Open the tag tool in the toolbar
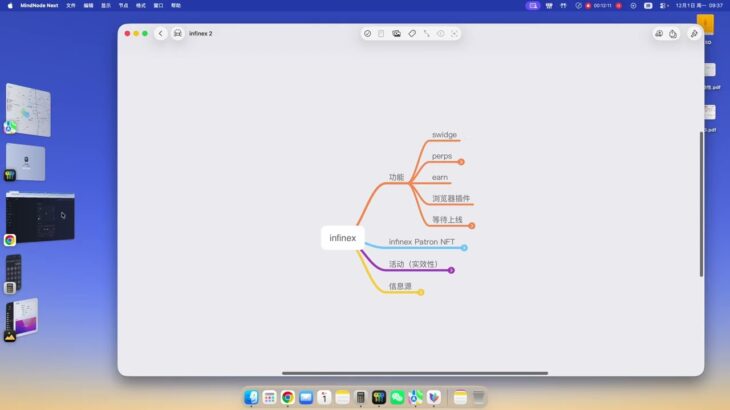The height and width of the screenshot is (410, 730). [412, 34]
